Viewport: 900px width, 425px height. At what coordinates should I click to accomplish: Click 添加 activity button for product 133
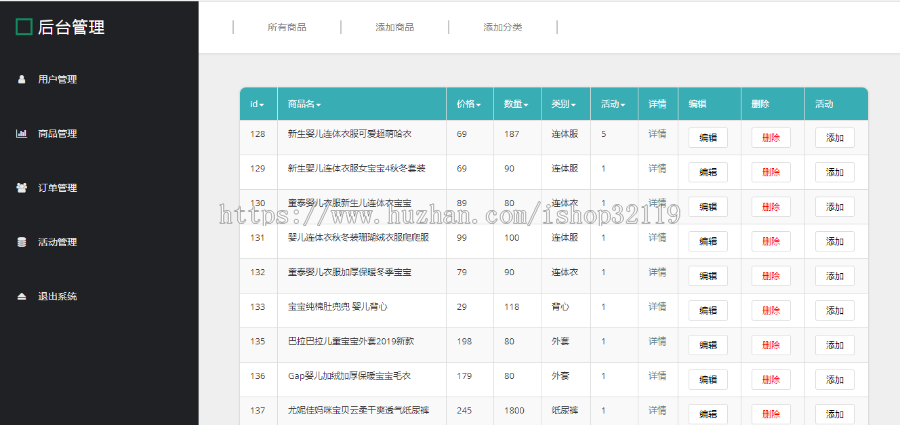(x=835, y=311)
